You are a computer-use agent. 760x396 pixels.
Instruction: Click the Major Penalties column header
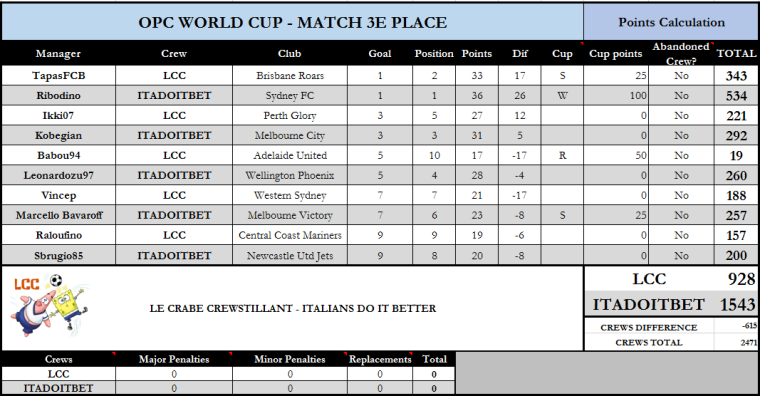click(174, 359)
